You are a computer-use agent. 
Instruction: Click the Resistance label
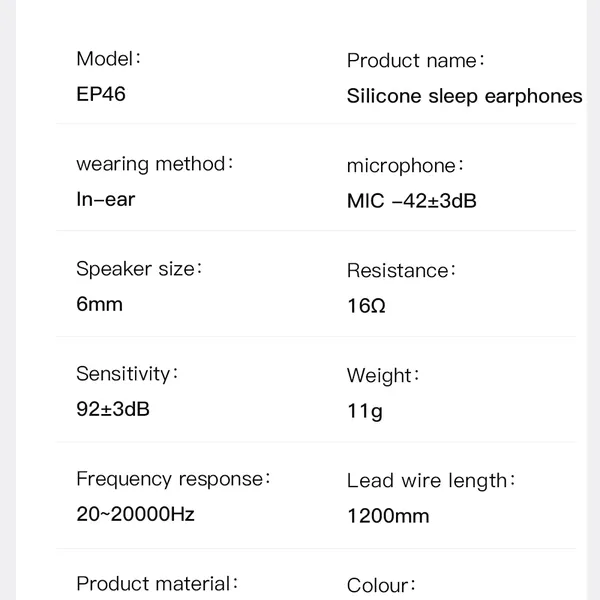point(401,270)
